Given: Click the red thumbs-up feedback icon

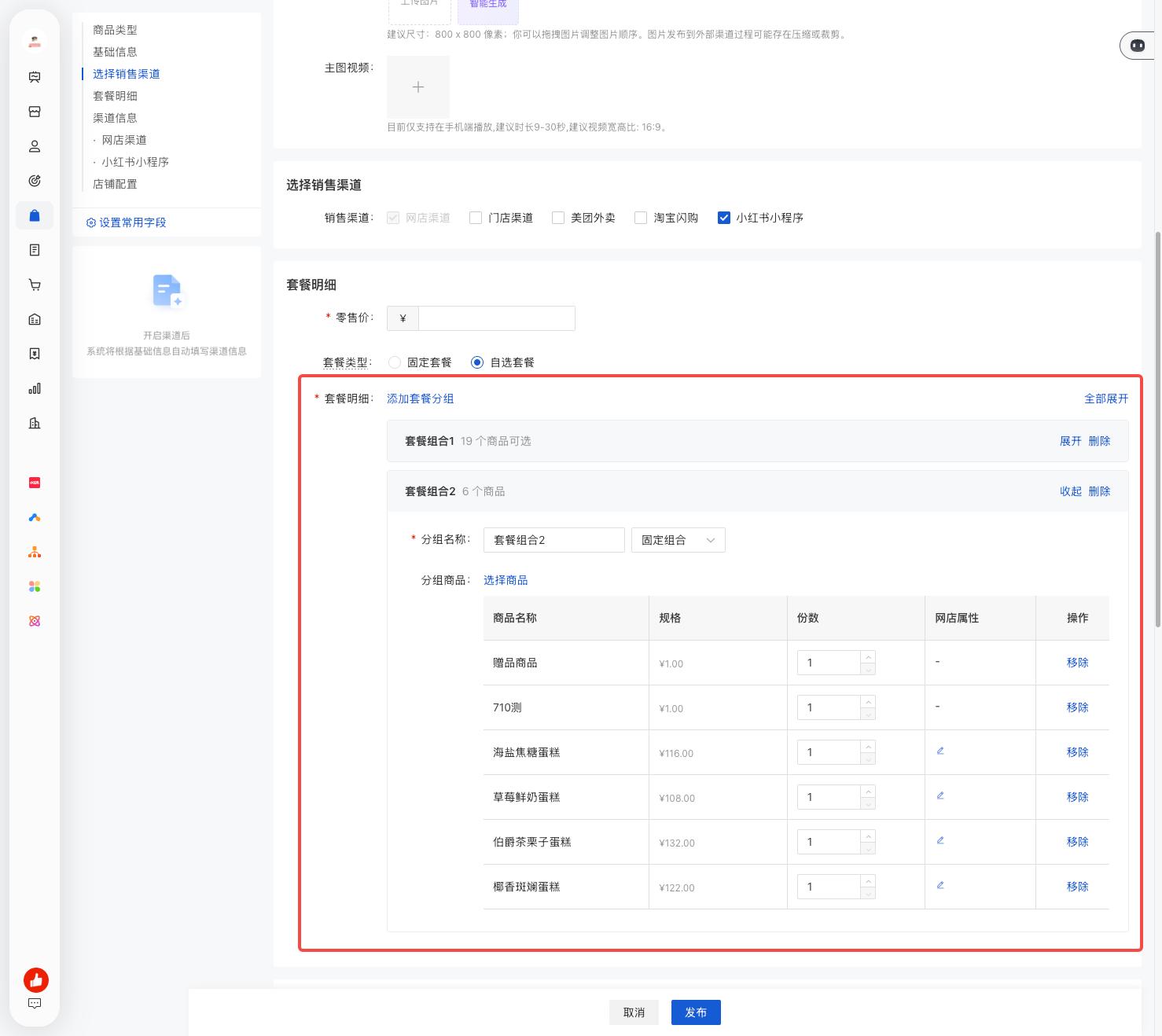Looking at the screenshot, I should pos(36,979).
